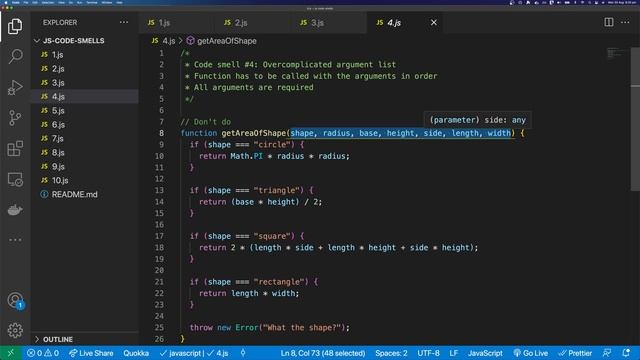Open README.md in the explorer
This screenshot has width=640, height=360.
(74, 194)
